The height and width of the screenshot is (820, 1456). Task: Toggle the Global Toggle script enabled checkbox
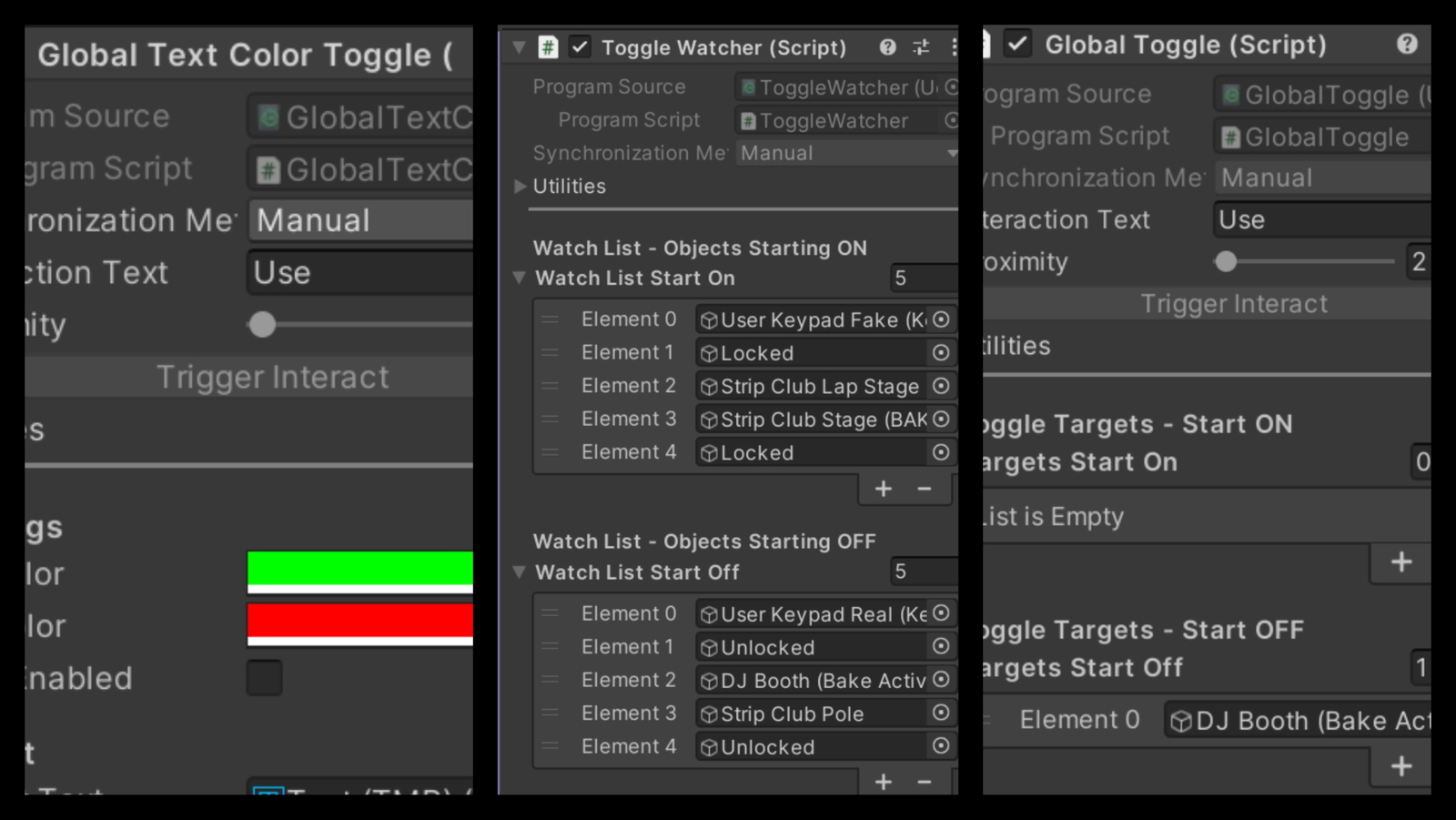[1017, 45]
